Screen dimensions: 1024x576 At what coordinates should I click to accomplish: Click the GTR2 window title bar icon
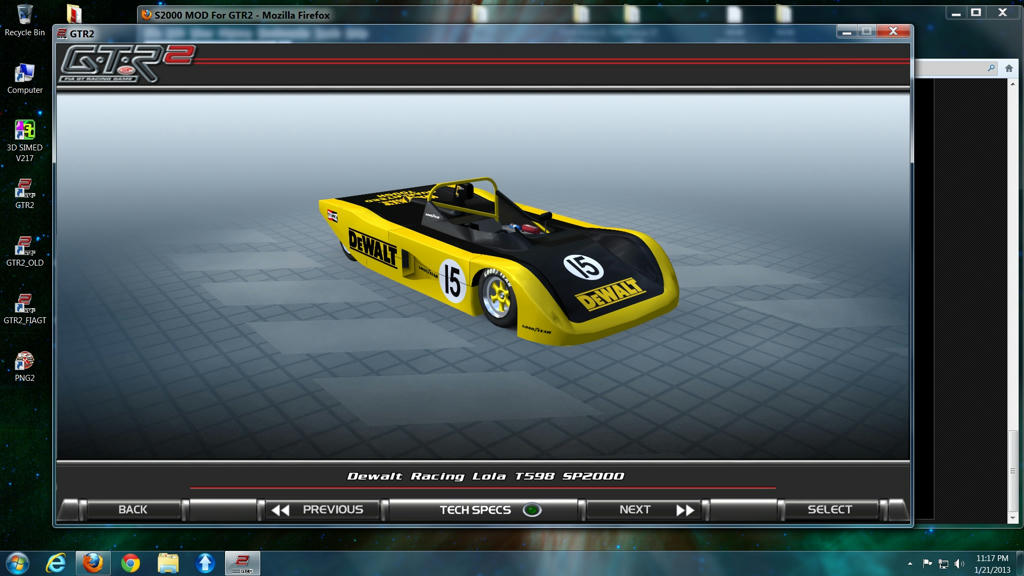(x=62, y=33)
